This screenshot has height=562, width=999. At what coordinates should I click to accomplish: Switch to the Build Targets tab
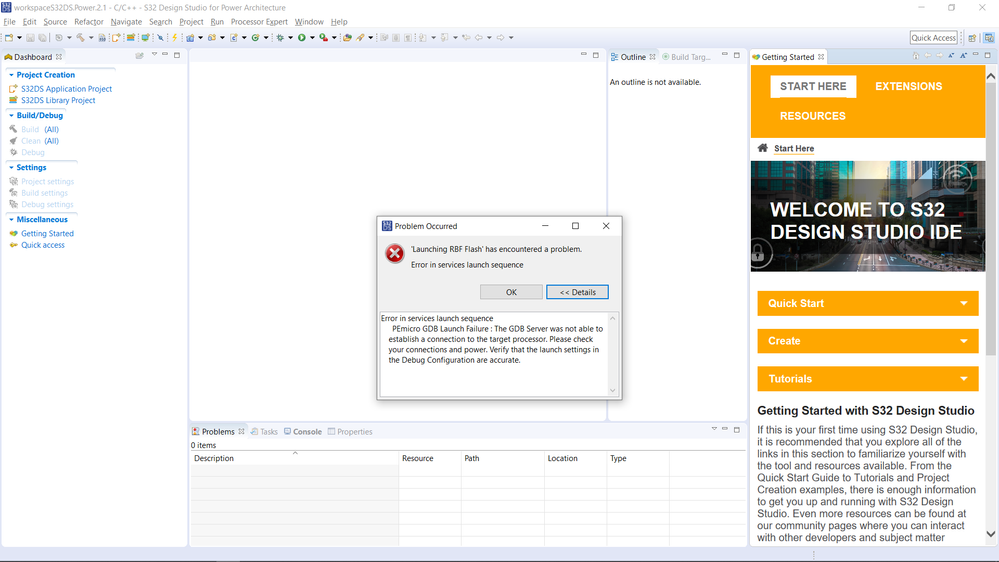pyautogui.click(x=686, y=57)
